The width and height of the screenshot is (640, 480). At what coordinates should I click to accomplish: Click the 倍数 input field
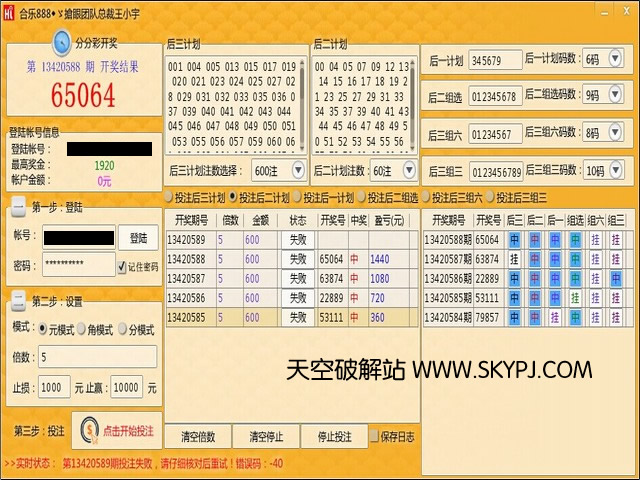coord(97,357)
